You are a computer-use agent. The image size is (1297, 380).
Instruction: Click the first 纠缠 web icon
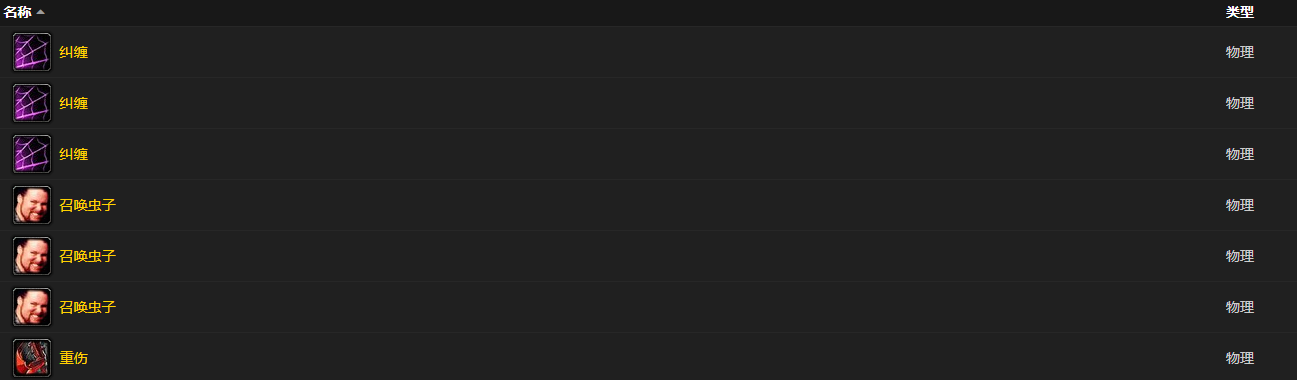pyautogui.click(x=32, y=52)
